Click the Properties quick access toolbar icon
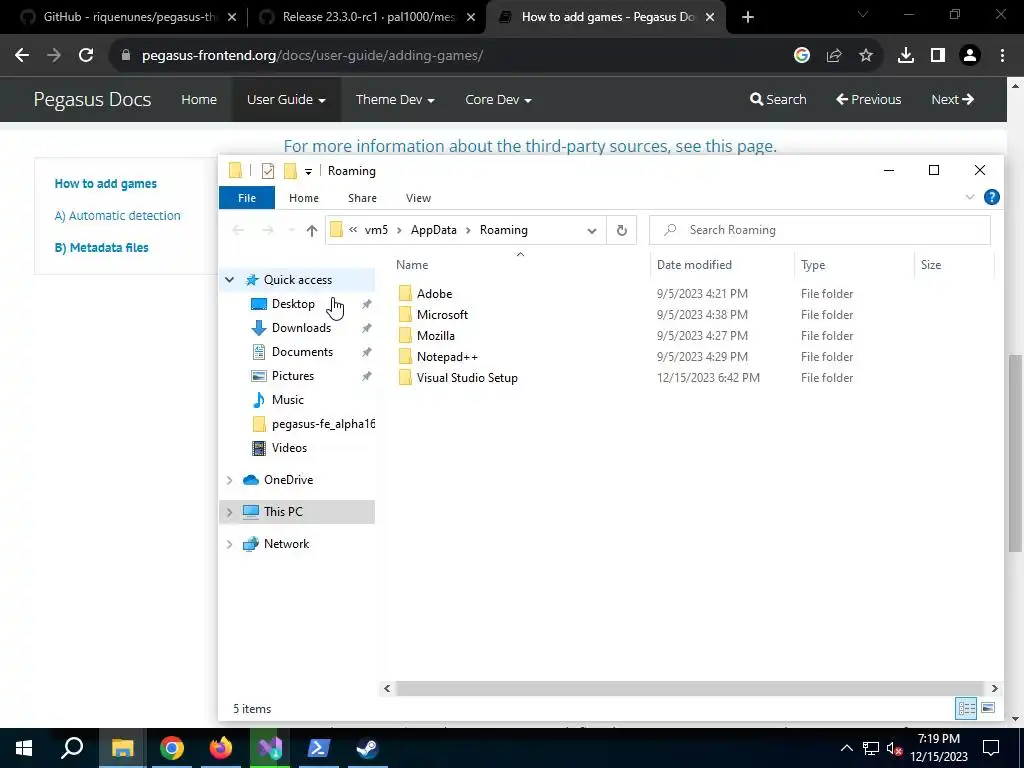1024x768 pixels. pyautogui.click(x=268, y=171)
